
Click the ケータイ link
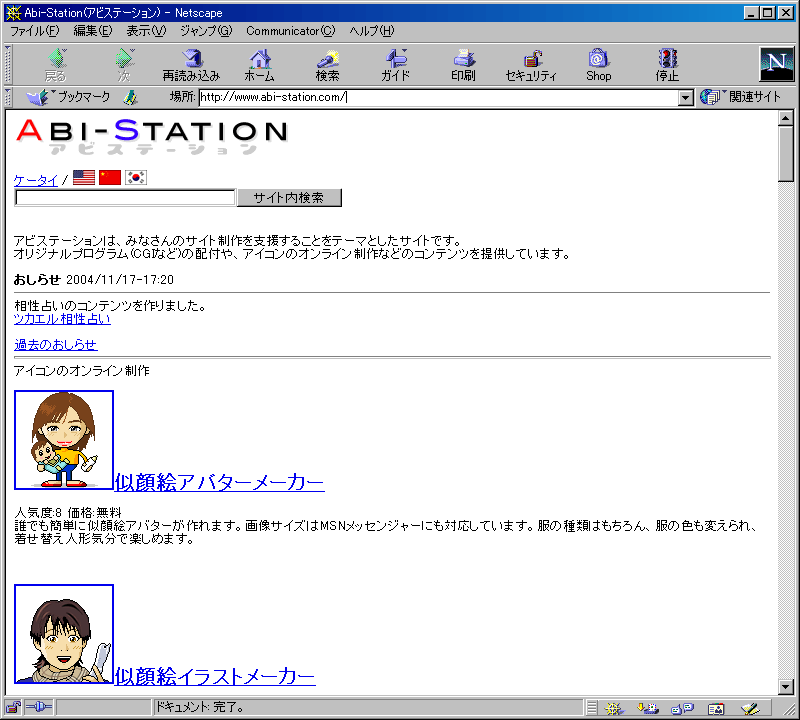[x=36, y=180]
